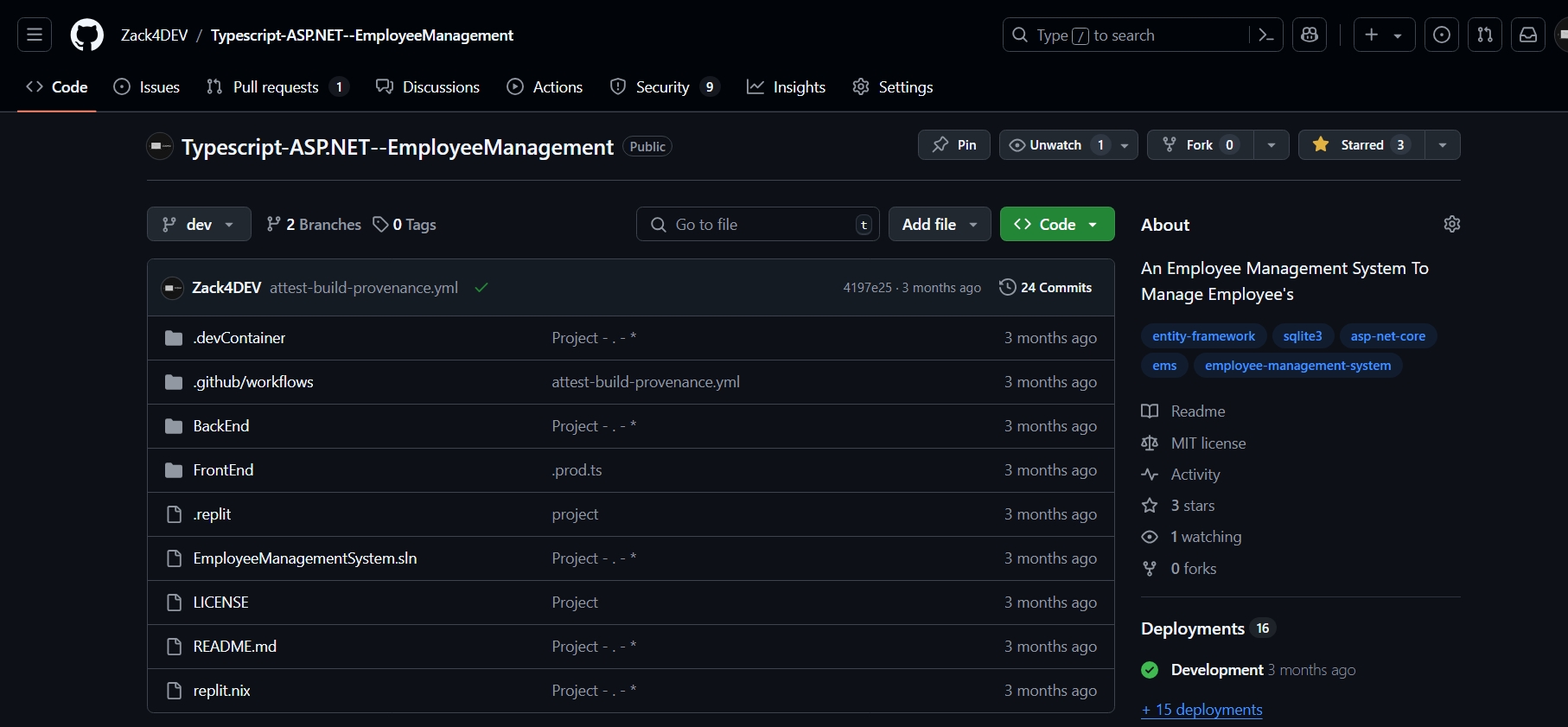Click the employee-management-system topic tag
1568x727 pixels.
point(1298,366)
